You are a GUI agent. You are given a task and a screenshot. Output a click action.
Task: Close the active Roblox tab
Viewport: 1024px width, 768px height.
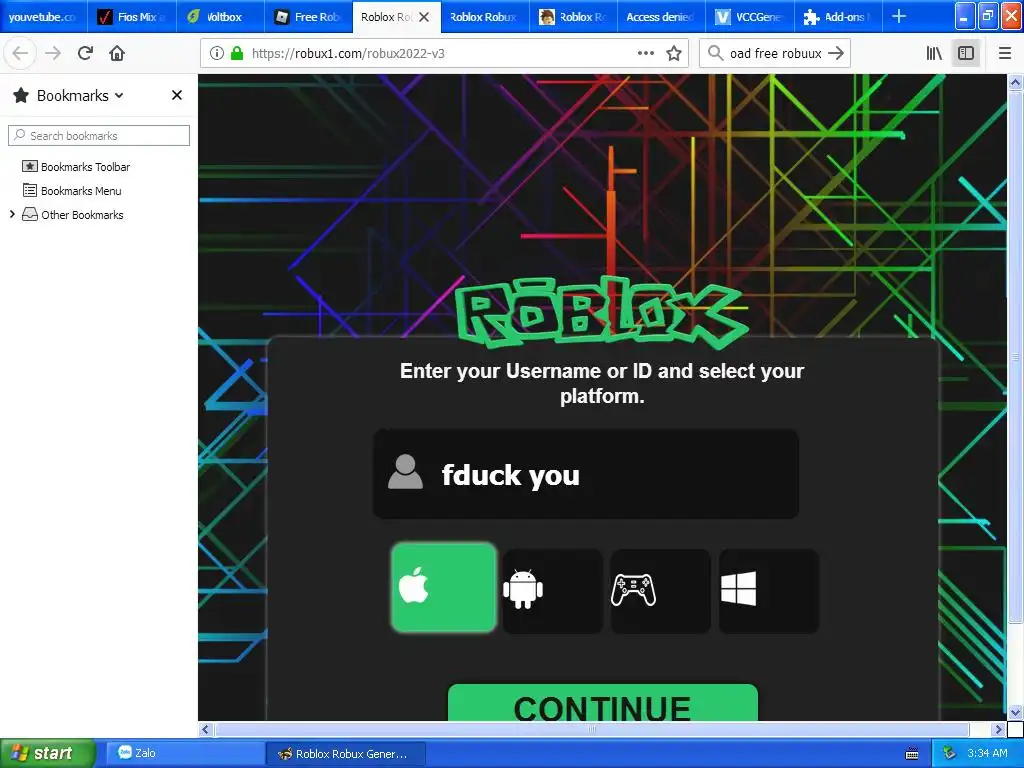coord(424,17)
